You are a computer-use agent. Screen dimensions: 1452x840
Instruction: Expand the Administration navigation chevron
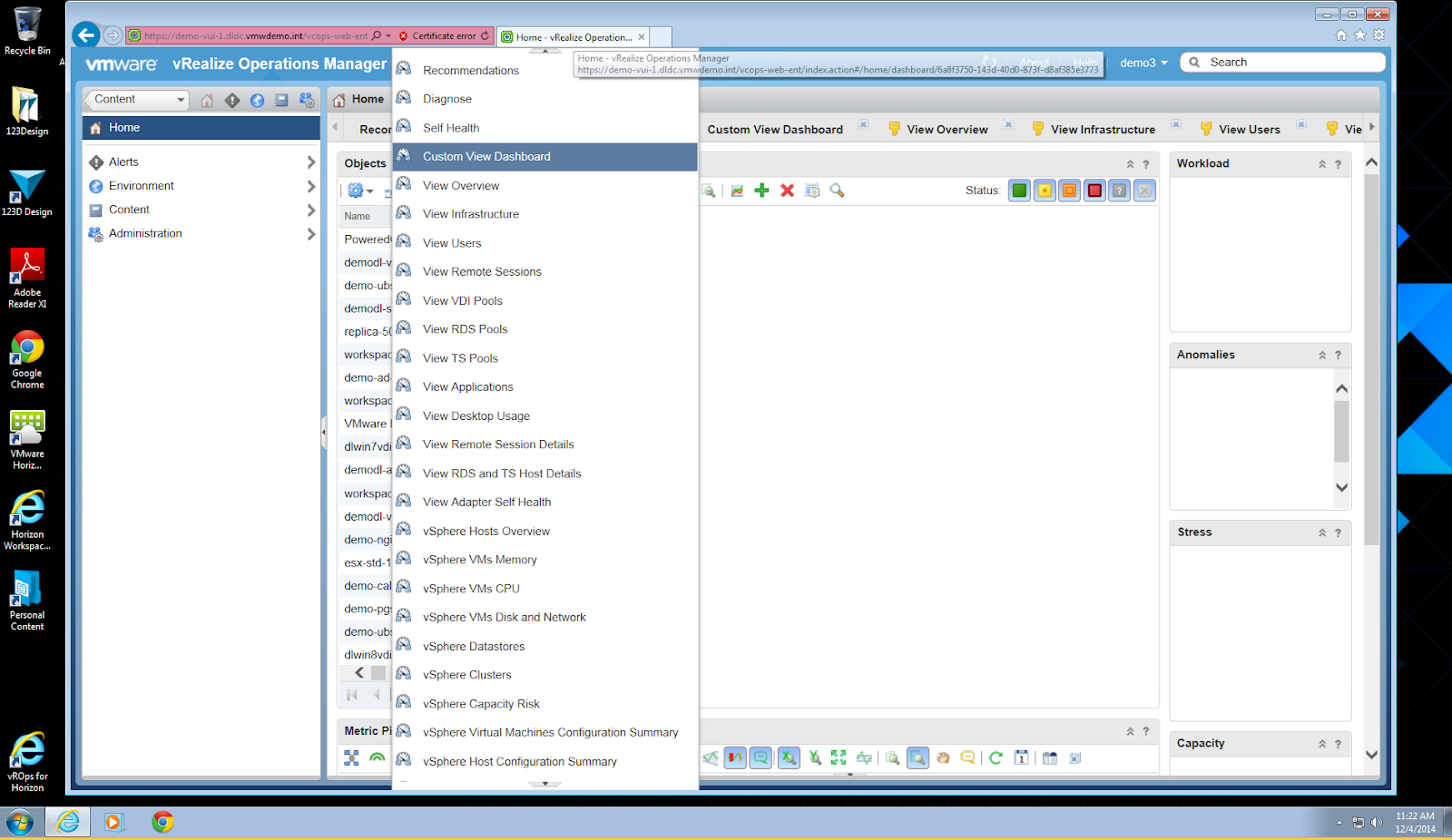311,234
